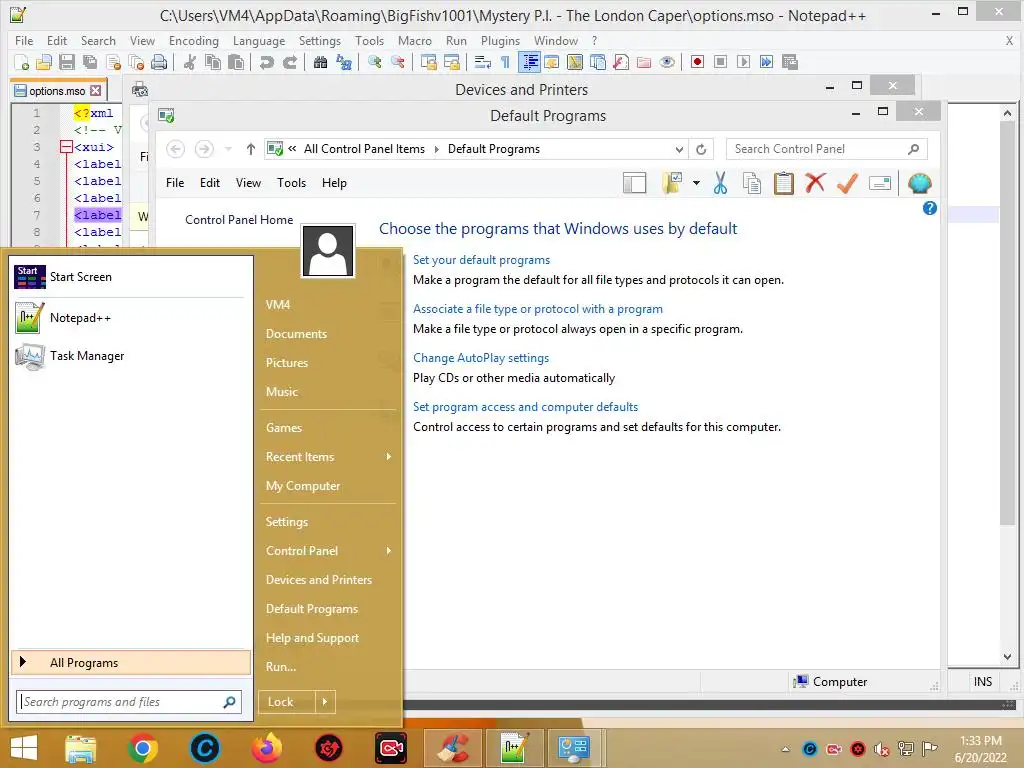The height and width of the screenshot is (768, 1024).
Task: Click Control Panel Home link
Action: coord(239,219)
